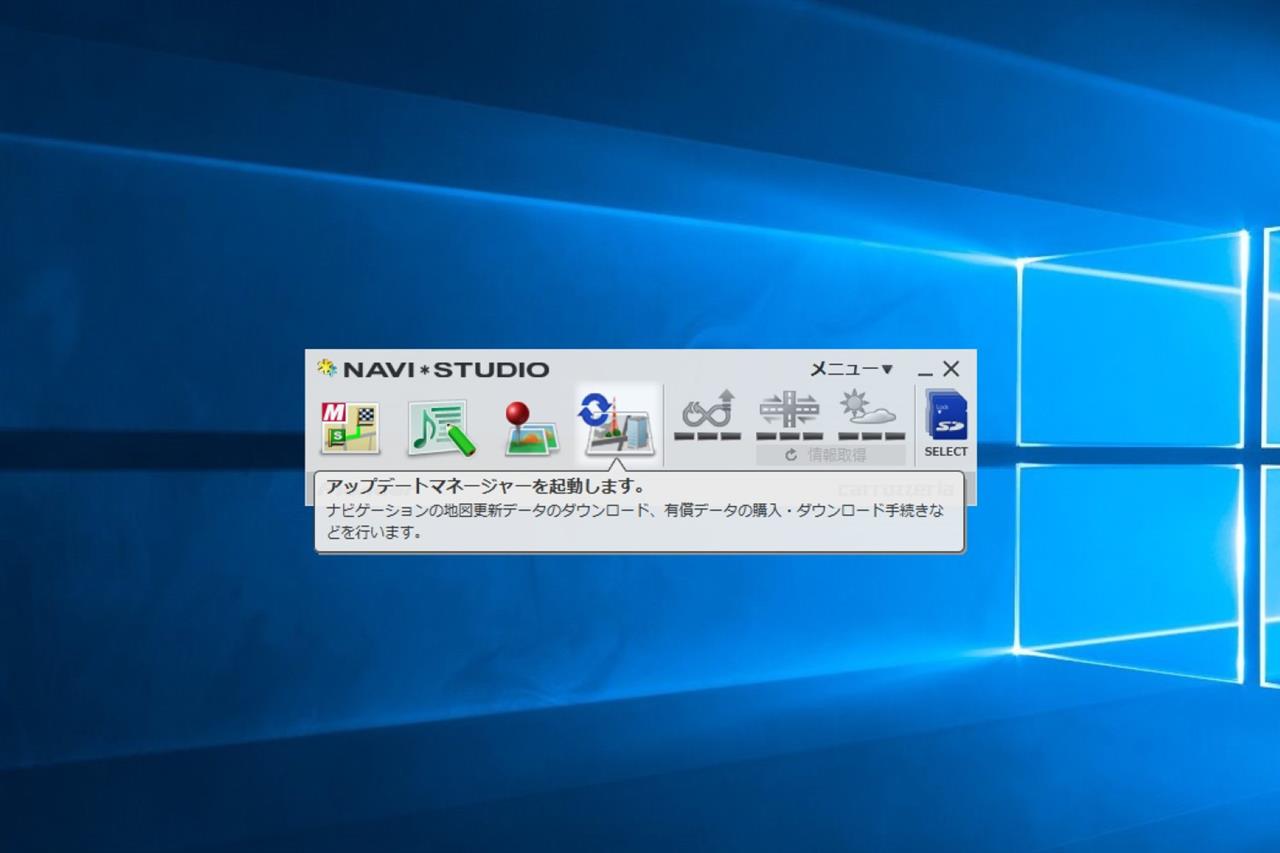
Task: Click the NAVI*STUDIO star logo icon
Action: (327, 368)
